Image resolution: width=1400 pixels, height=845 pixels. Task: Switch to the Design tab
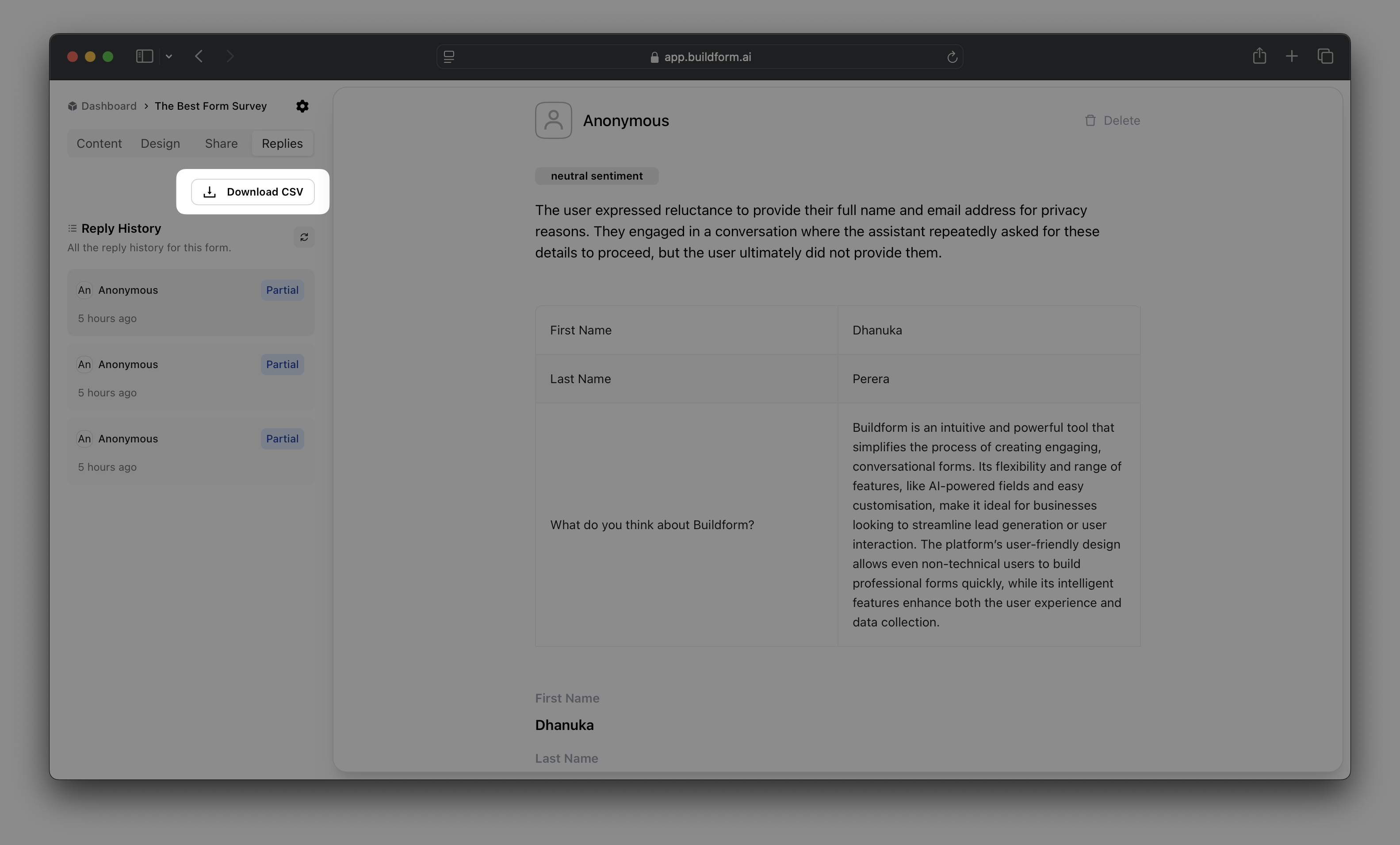pyautogui.click(x=160, y=143)
